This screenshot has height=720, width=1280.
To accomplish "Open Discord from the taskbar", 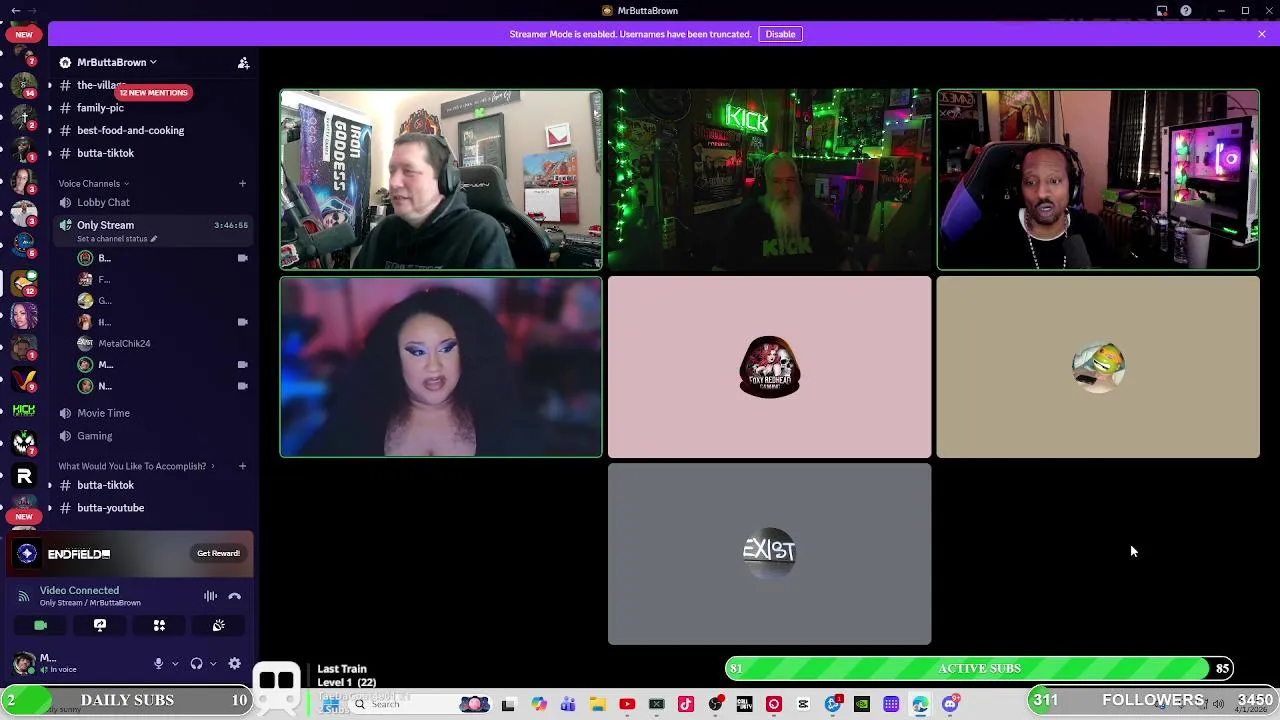I will click(950, 705).
